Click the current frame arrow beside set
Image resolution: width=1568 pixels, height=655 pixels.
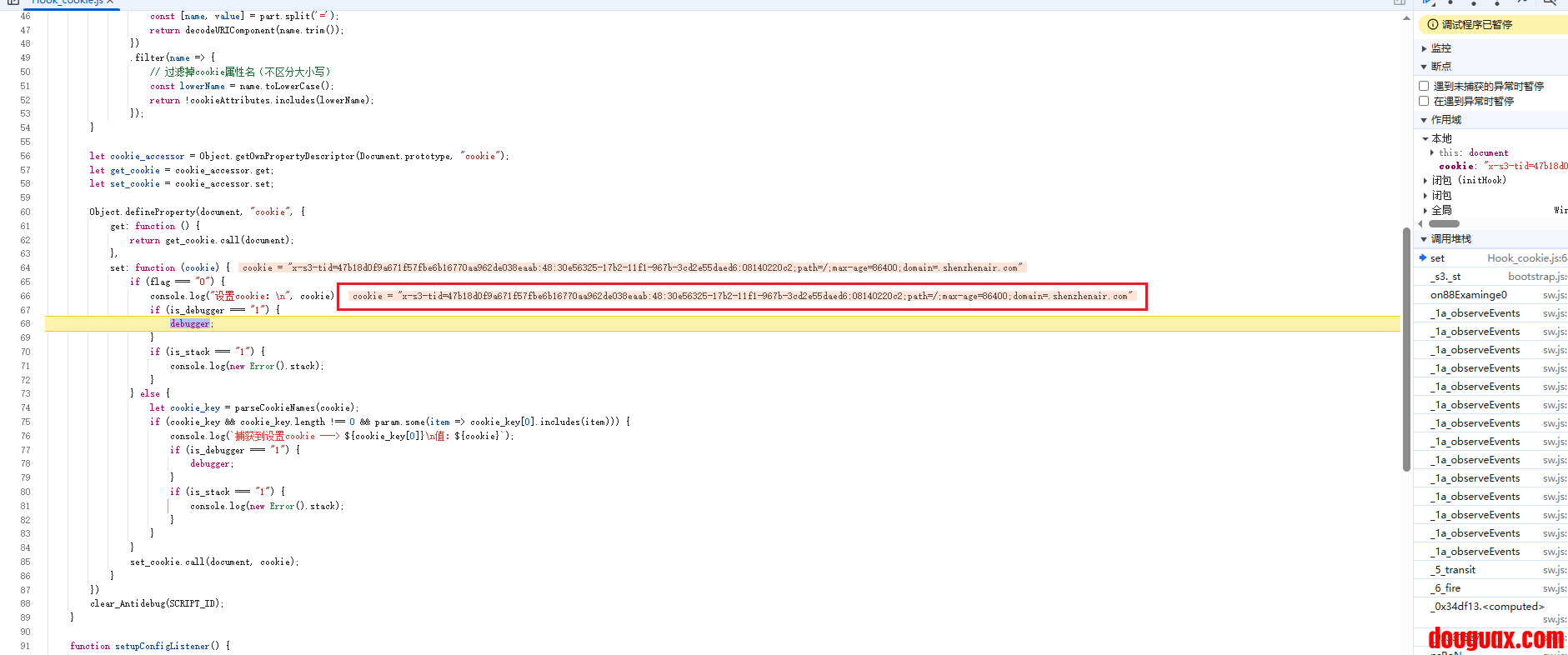(1423, 258)
